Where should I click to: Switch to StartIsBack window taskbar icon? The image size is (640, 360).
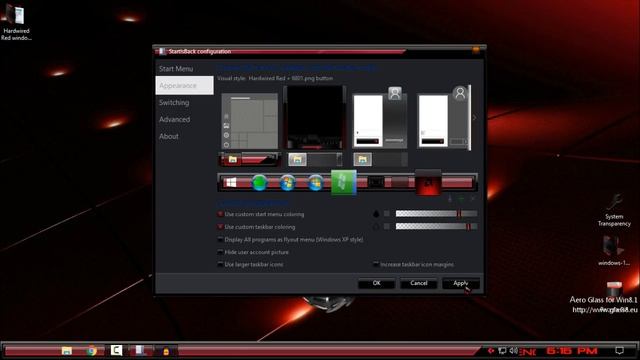(x=140, y=351)
